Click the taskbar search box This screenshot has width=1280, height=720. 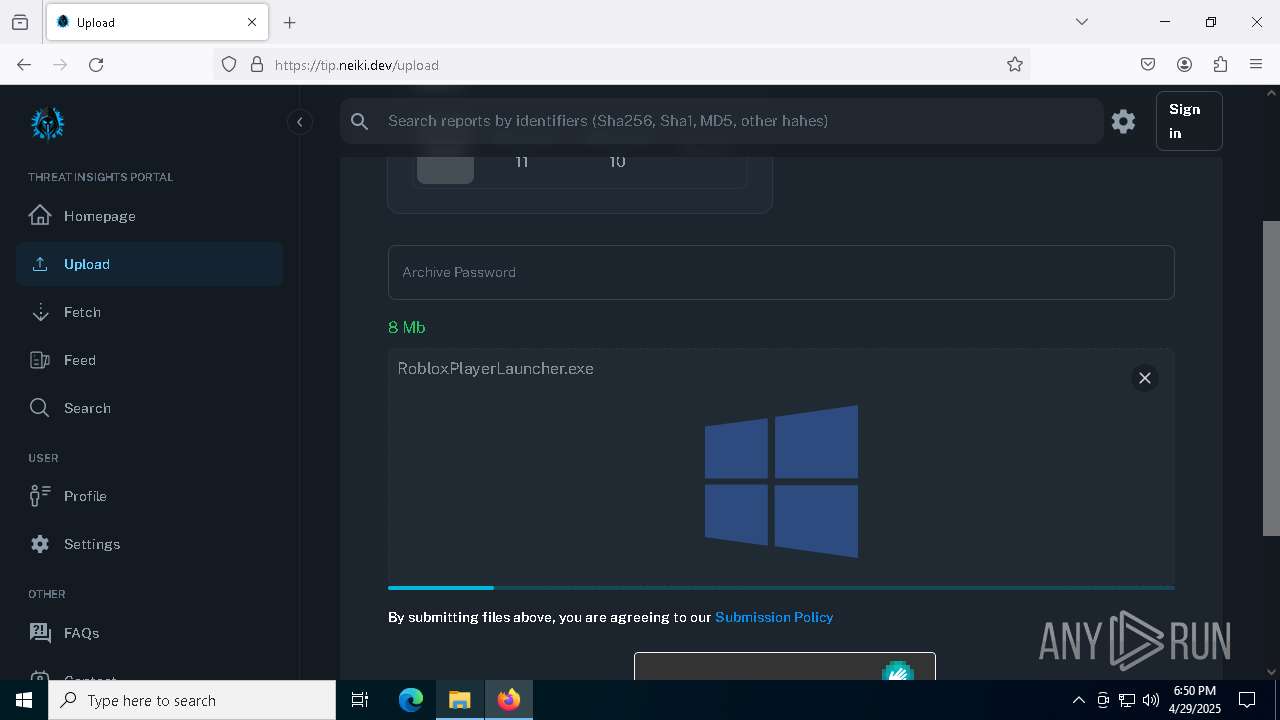pyautogui.click(x=192, y=700)
